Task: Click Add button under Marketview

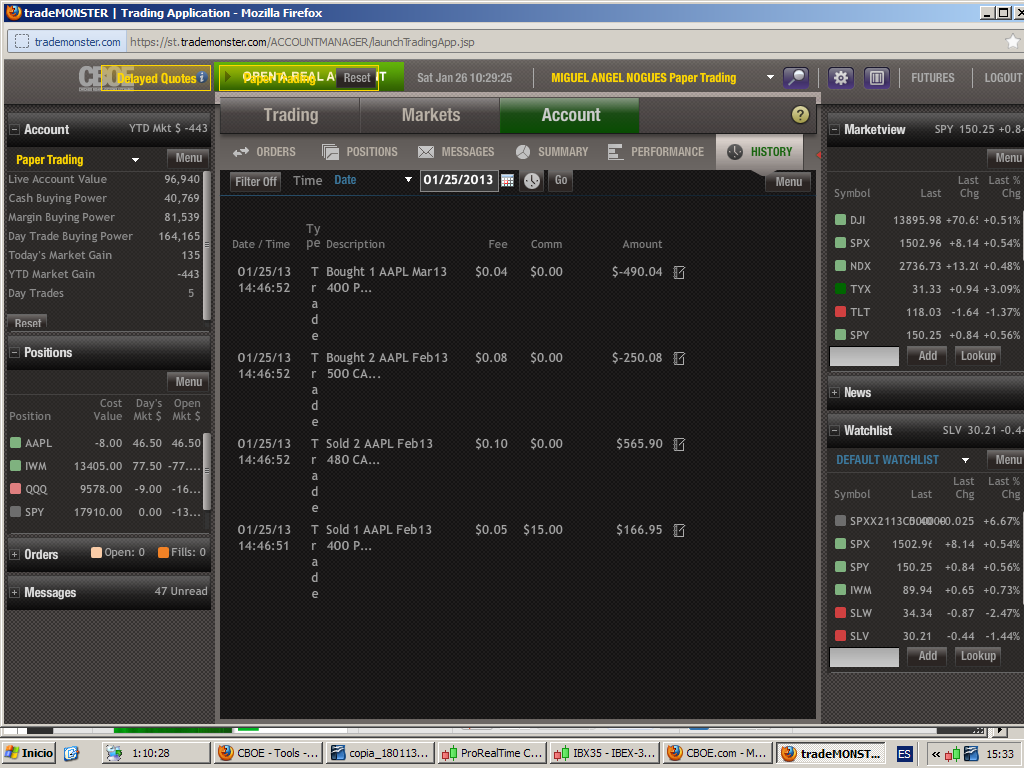Action: [x=927, y=356]
